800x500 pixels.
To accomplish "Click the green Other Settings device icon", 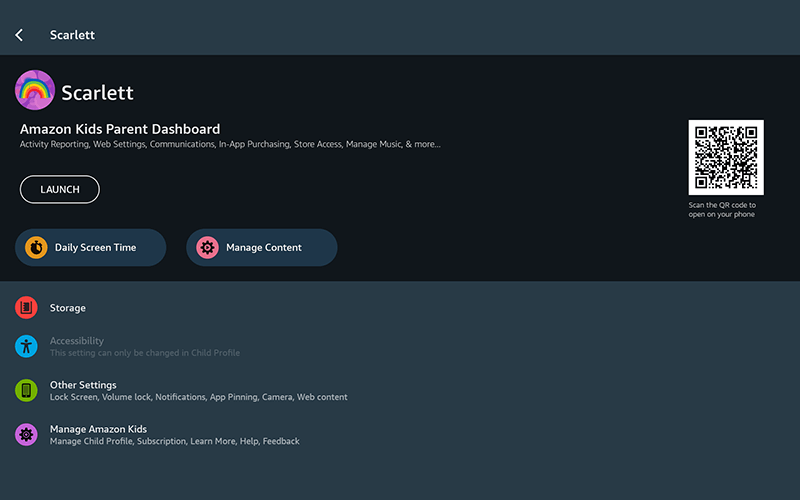I will point(27,390).
